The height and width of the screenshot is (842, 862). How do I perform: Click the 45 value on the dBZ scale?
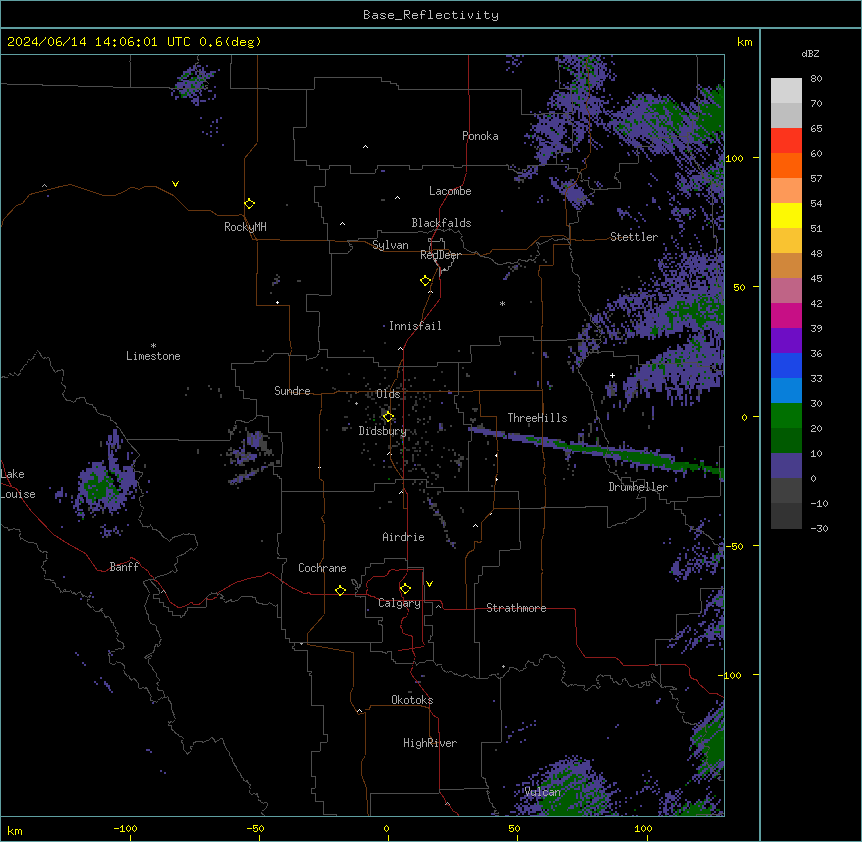pos(816,279)
